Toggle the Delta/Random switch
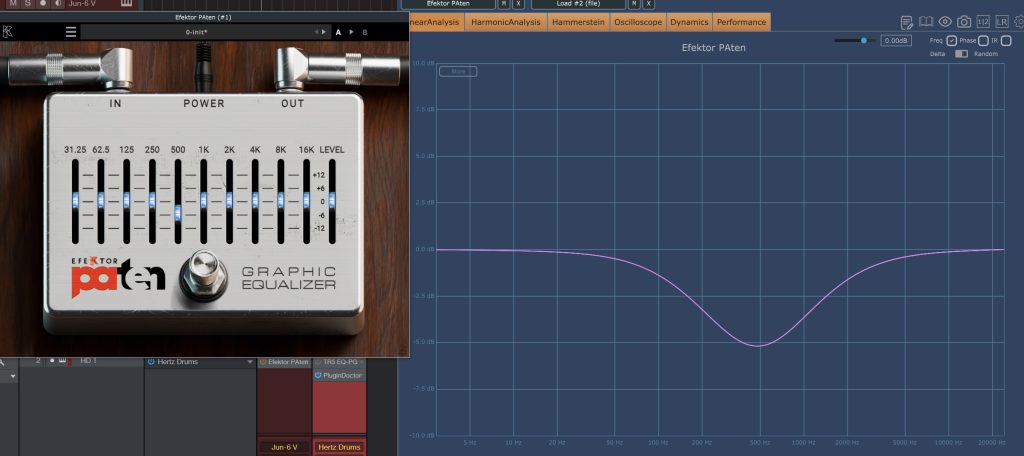The width and height of the screenshot is (1024, 456). click(x=961, y=54)
